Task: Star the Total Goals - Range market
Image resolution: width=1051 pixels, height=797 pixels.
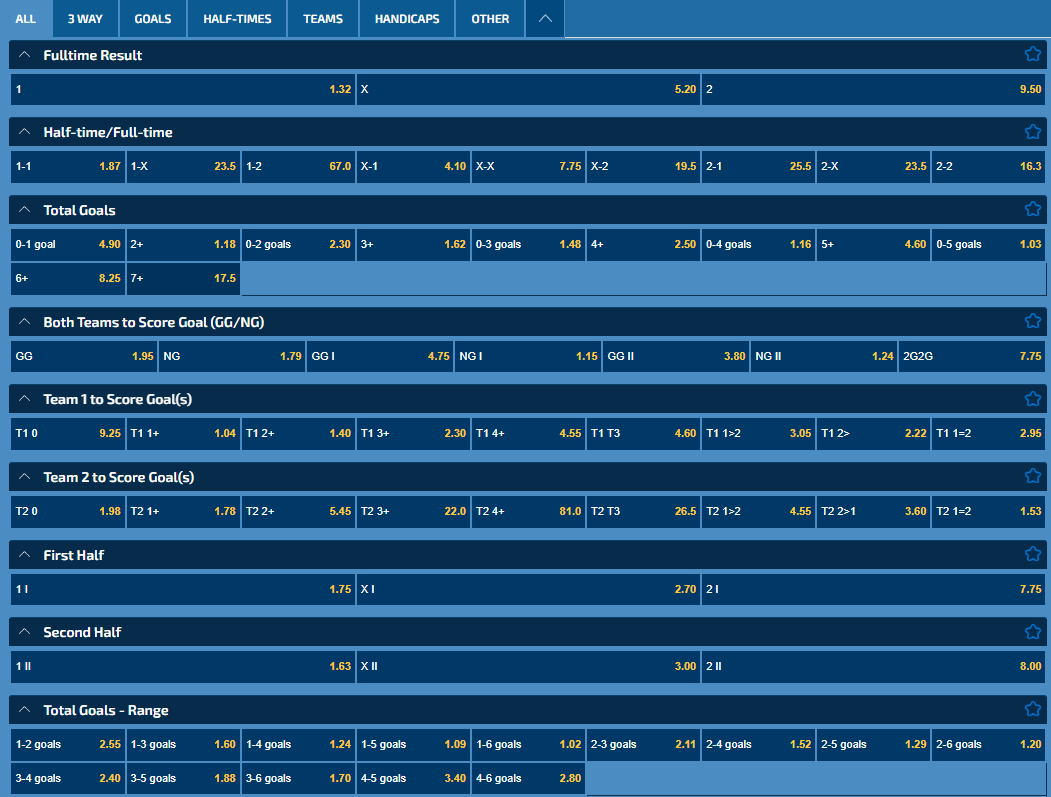Action: [1032, 709]
